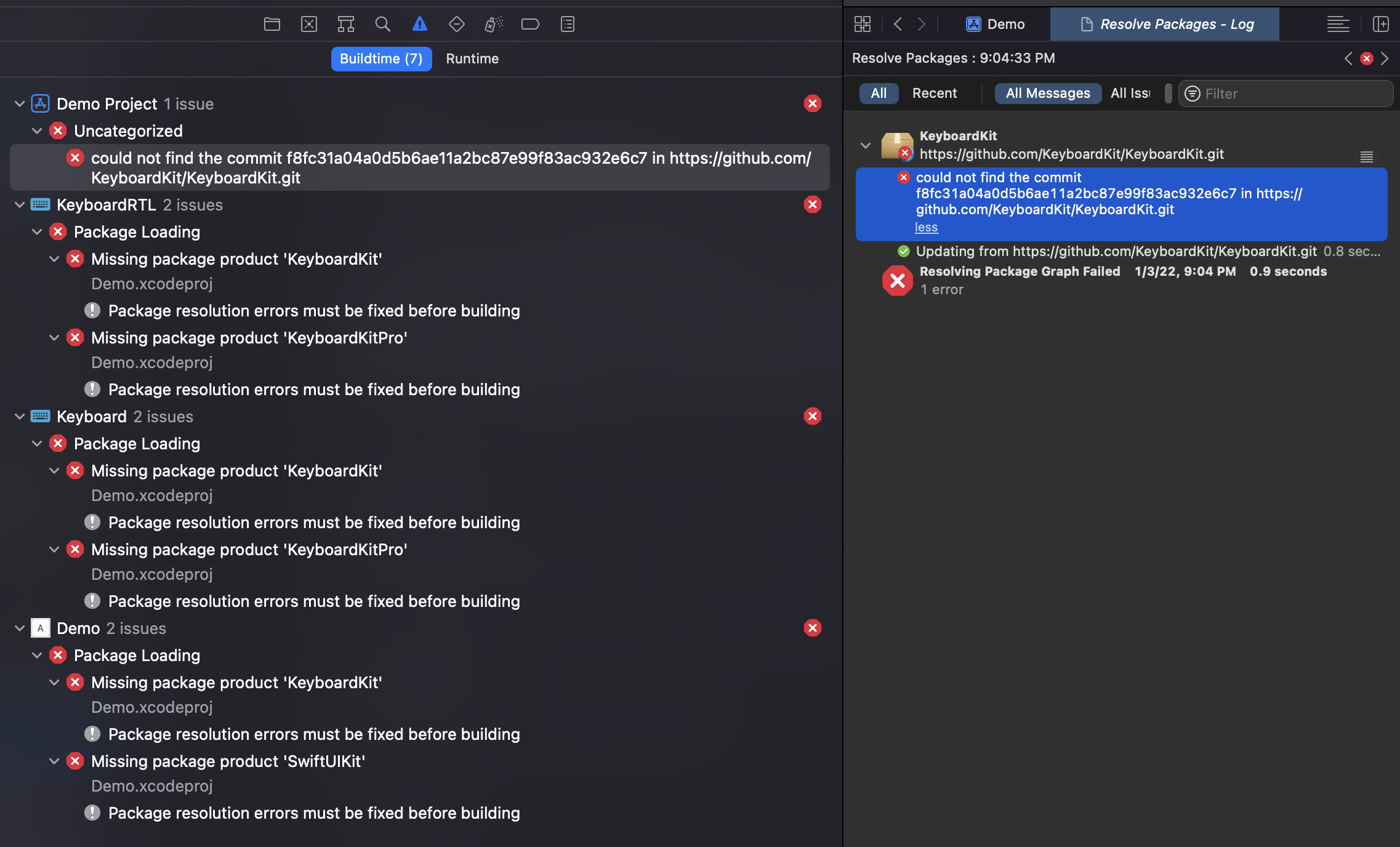
Task: Switch filter from All to Recent
Action: click(934, 93)
